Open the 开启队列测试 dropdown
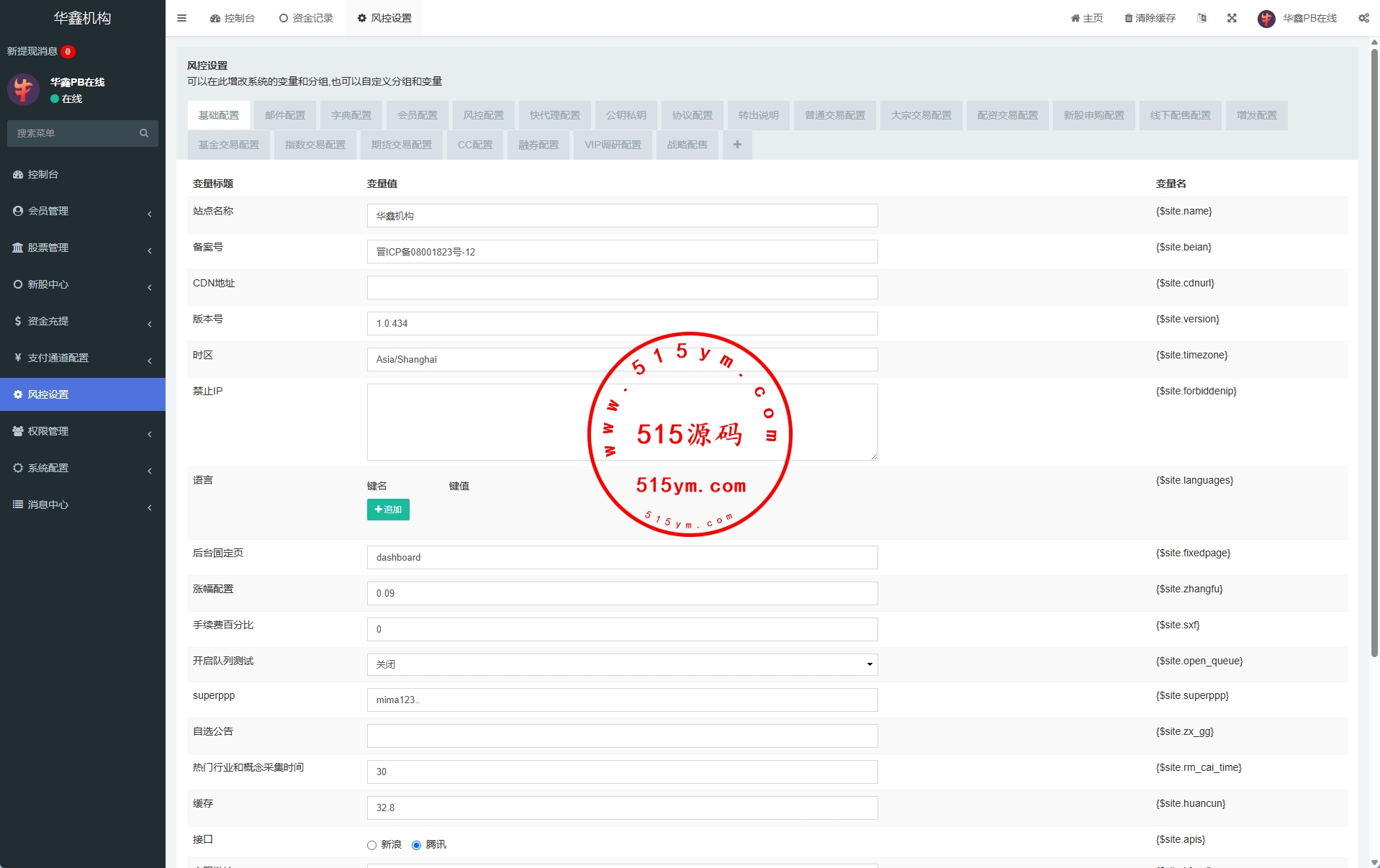 (x=622, y=664)
